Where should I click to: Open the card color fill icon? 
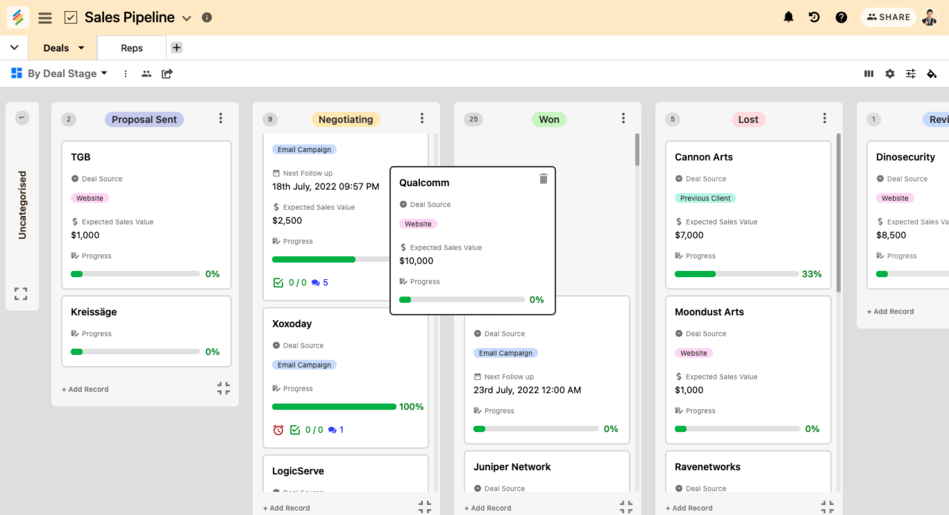[x=931, y=74]
